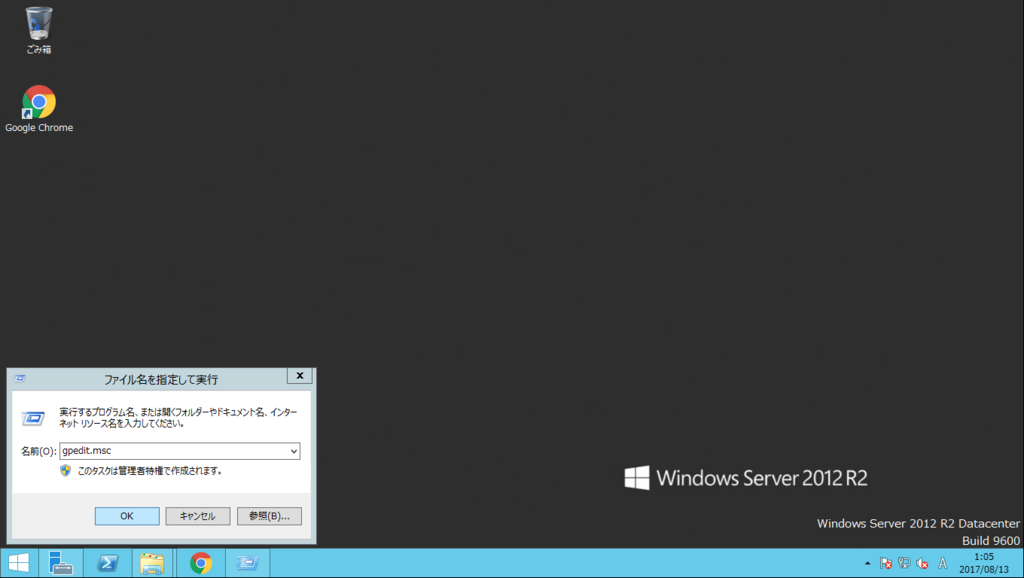
Task: Open the clock and date display
Action: [x=984, y=563]
